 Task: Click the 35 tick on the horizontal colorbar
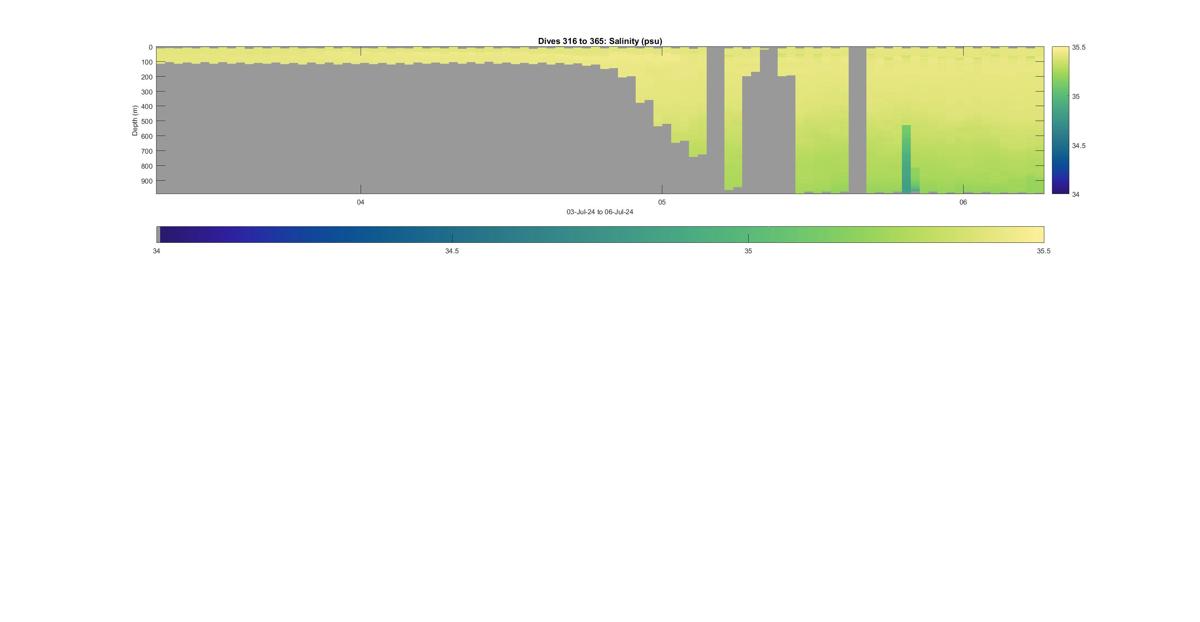(x=748, y=251)
